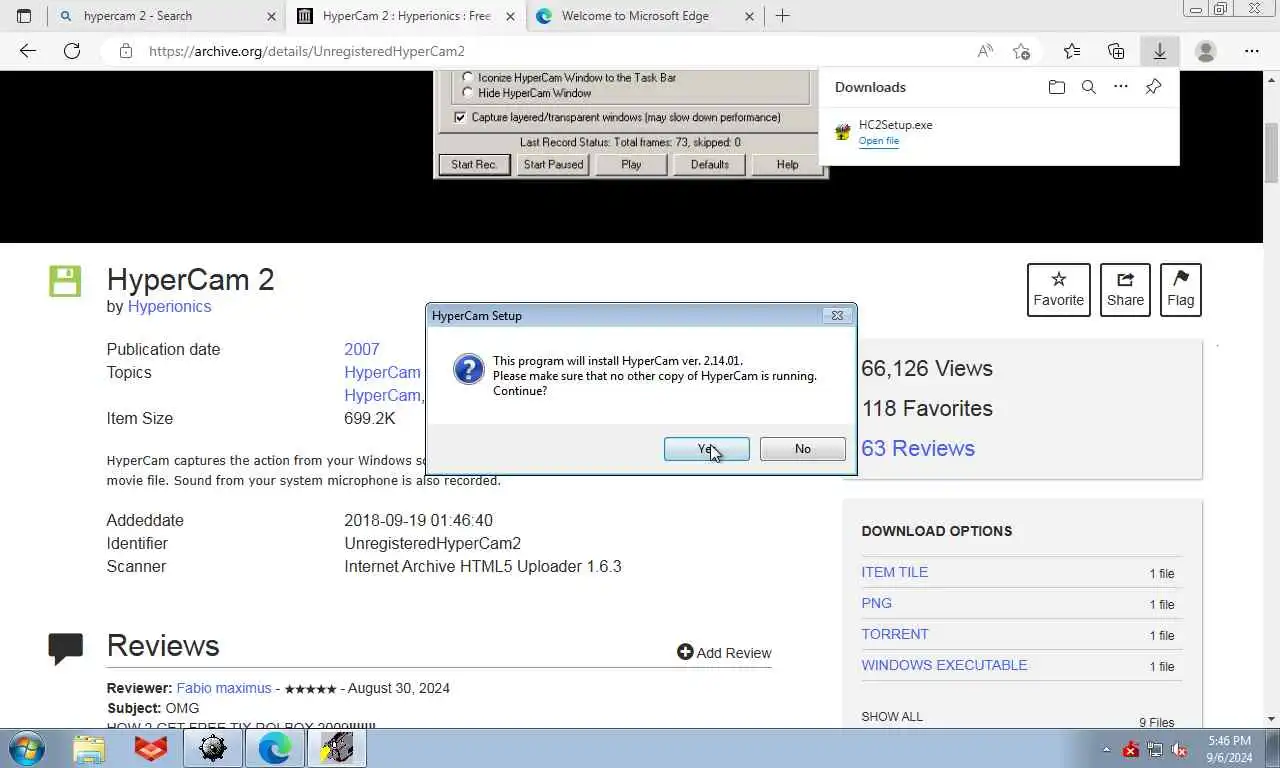
Task: Search downloads in Downloads panel
Action: point(1089,87)
